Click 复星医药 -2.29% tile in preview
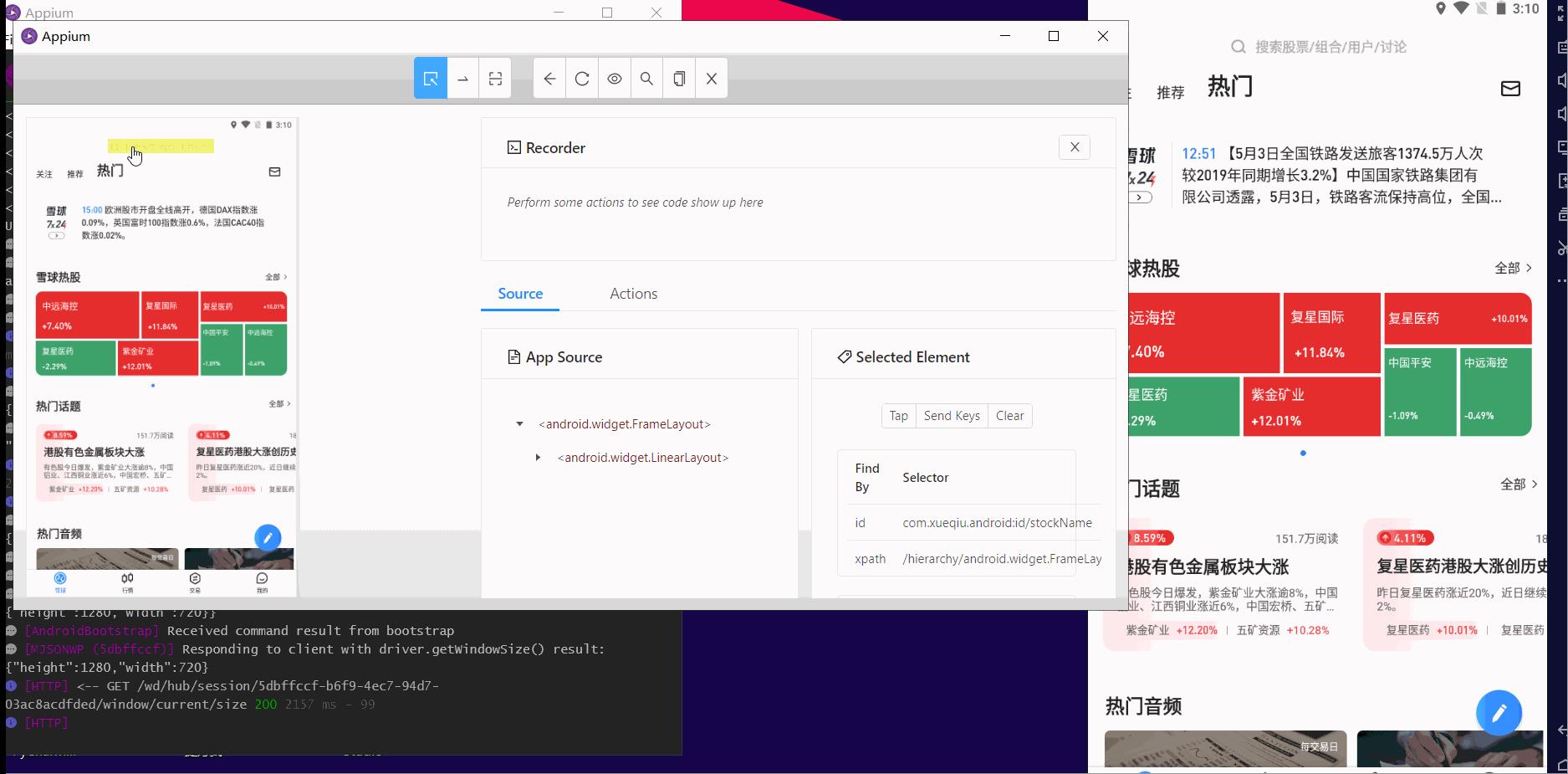Screen dimensions: 1568x774 tap(75, 358)
